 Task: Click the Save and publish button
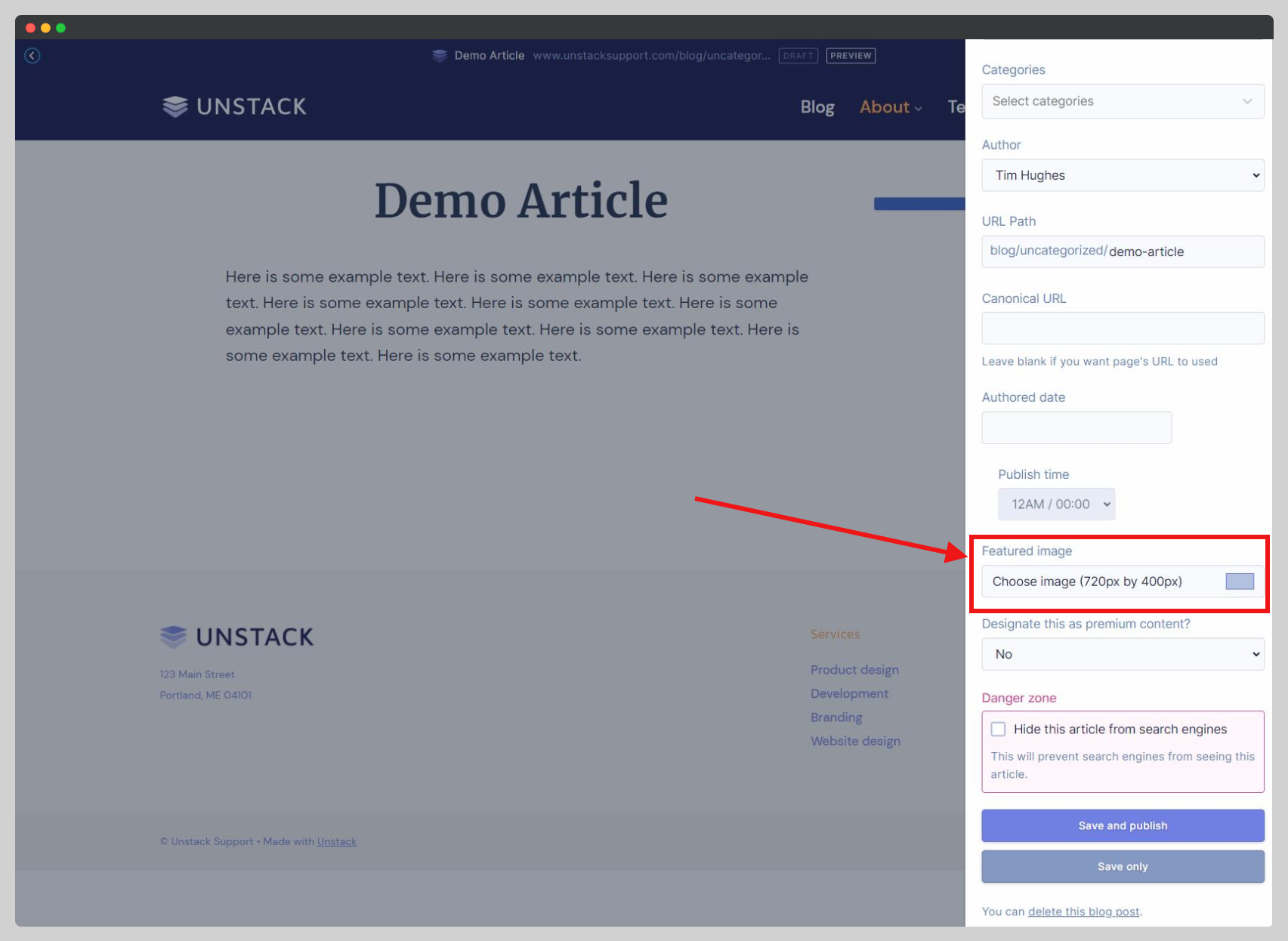tap(1122, 825)
